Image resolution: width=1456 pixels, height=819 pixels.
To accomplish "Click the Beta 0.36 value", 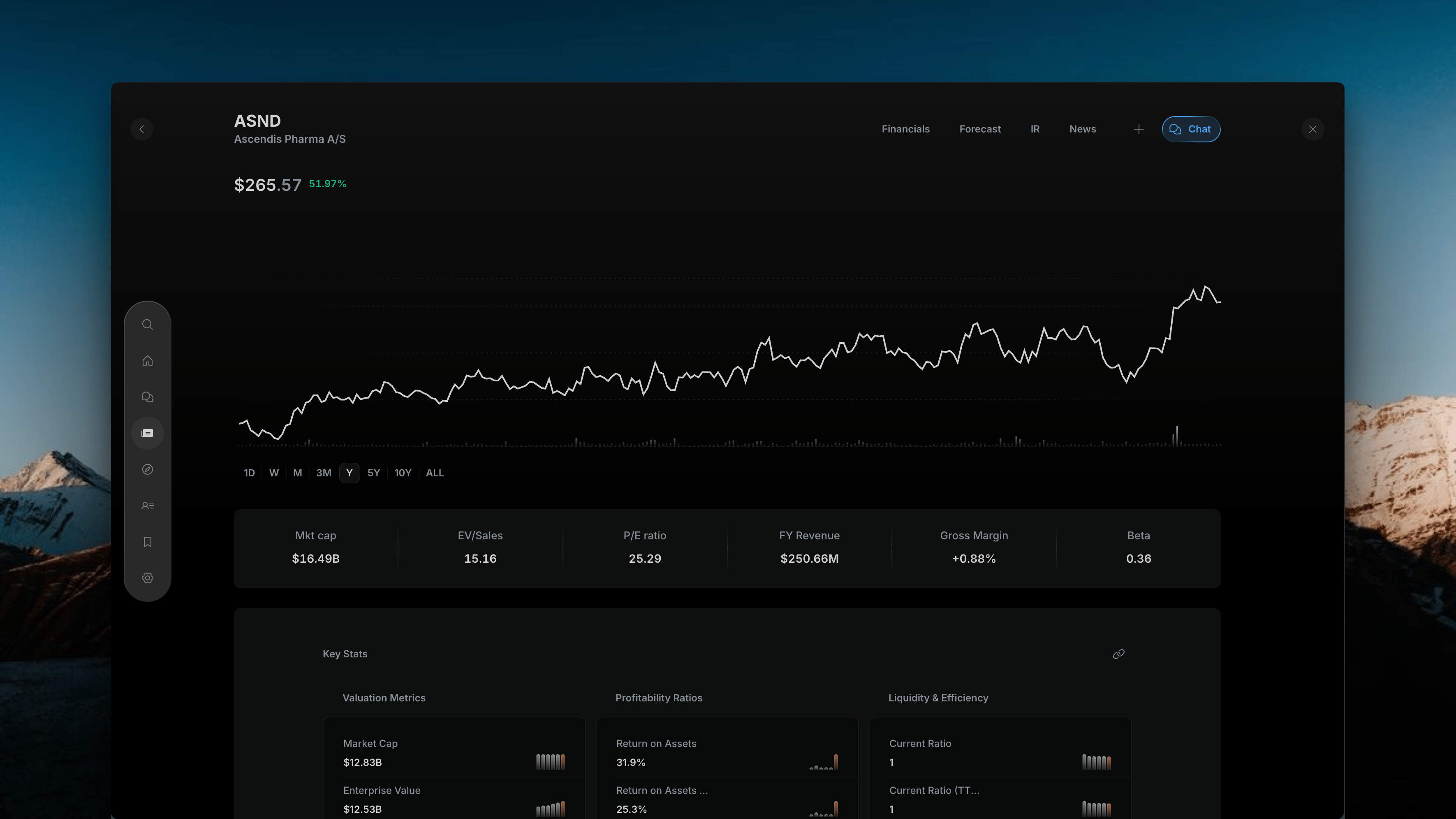I will point(1138,559).
